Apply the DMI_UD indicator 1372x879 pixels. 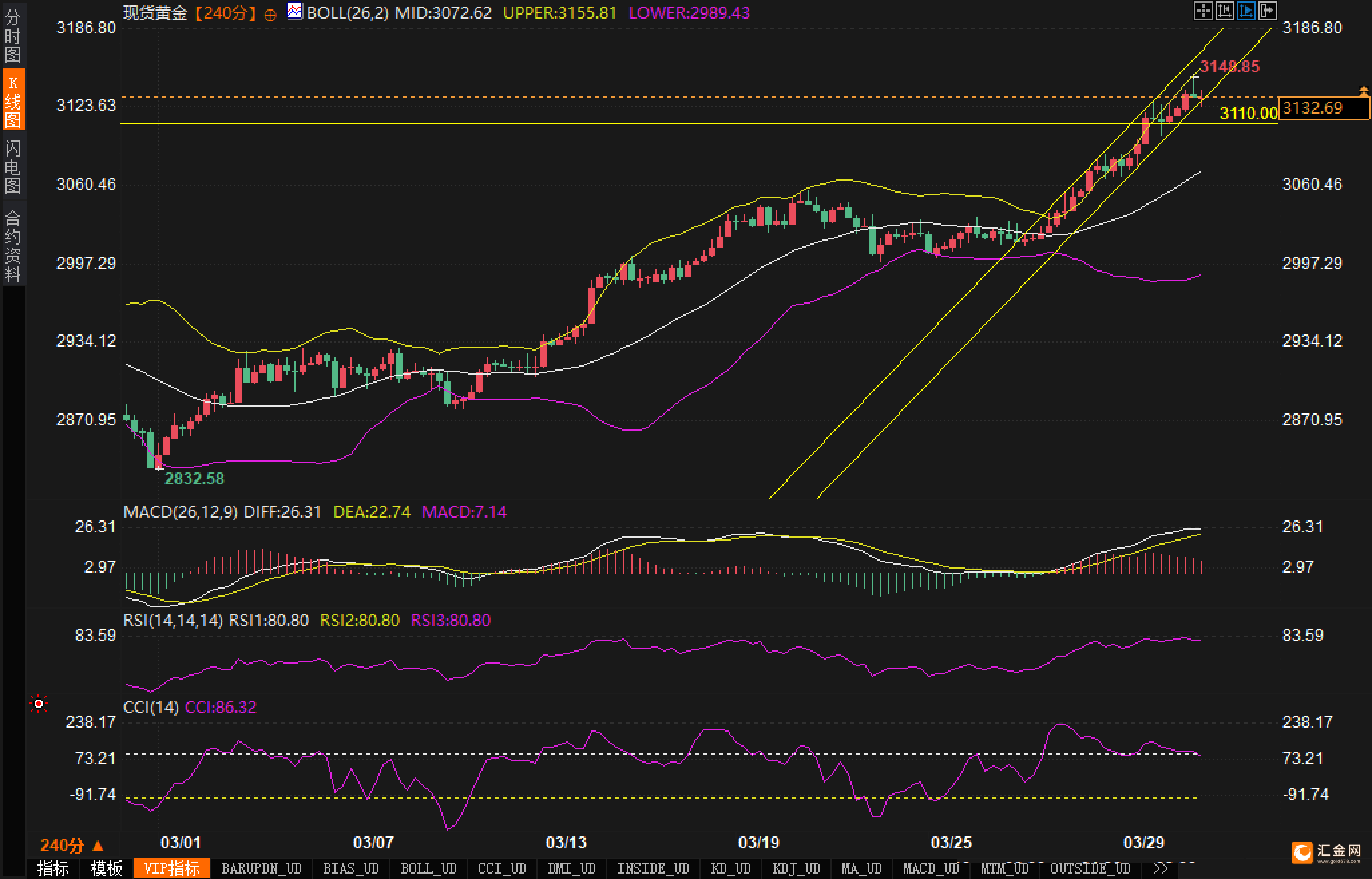click(572, 869)
